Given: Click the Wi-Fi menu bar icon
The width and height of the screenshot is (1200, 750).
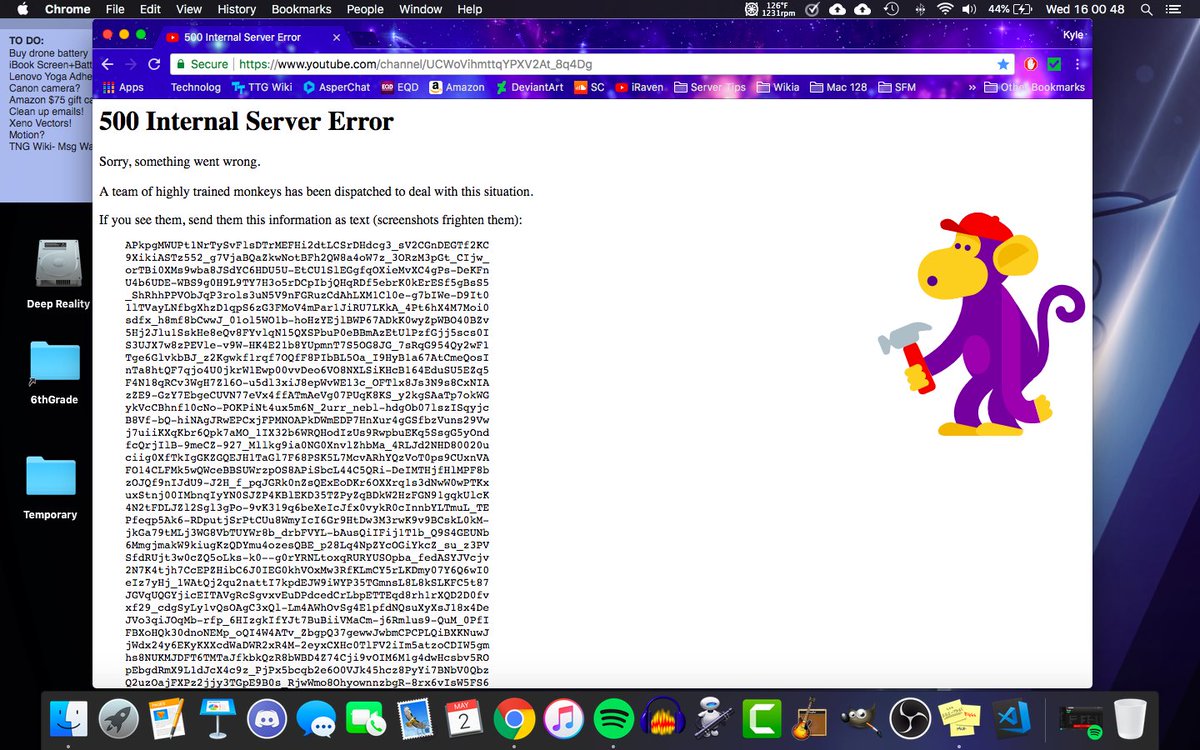Looking at the screenshot, I should [945, 9].
